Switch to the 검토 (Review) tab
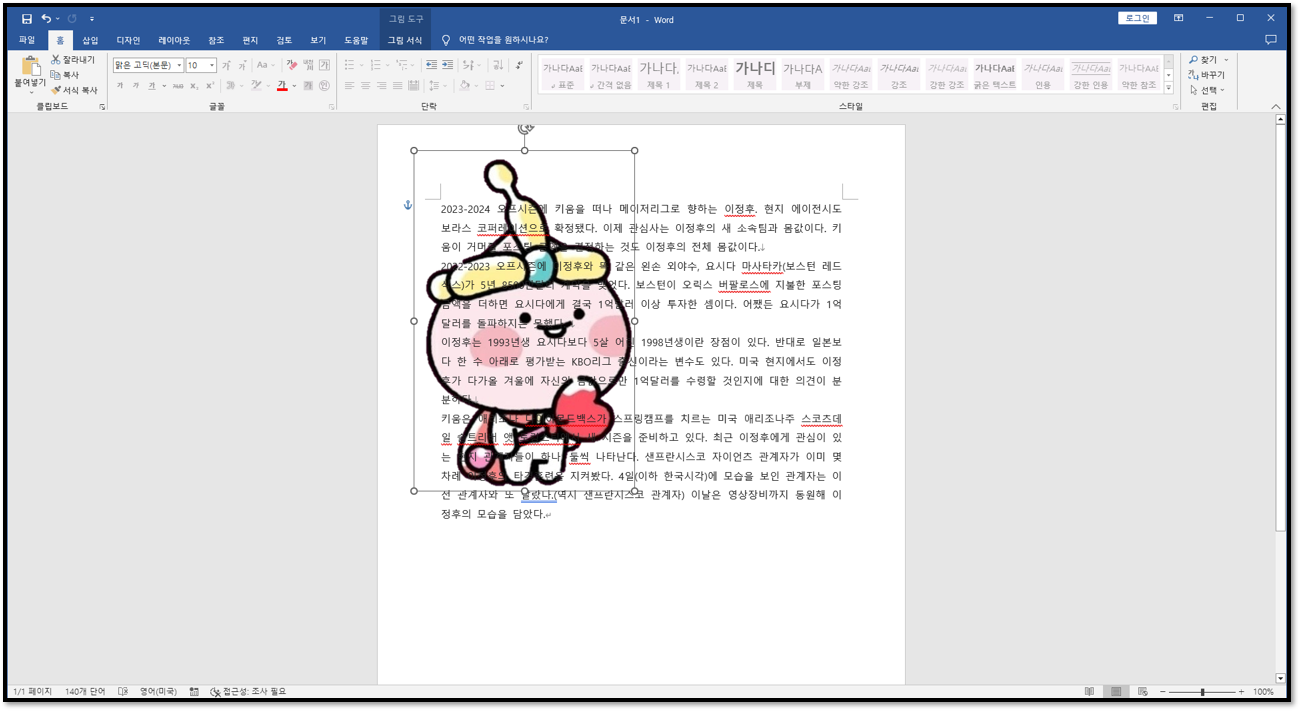The height and width of the screenshot is (711, 1300). (284, 40)
